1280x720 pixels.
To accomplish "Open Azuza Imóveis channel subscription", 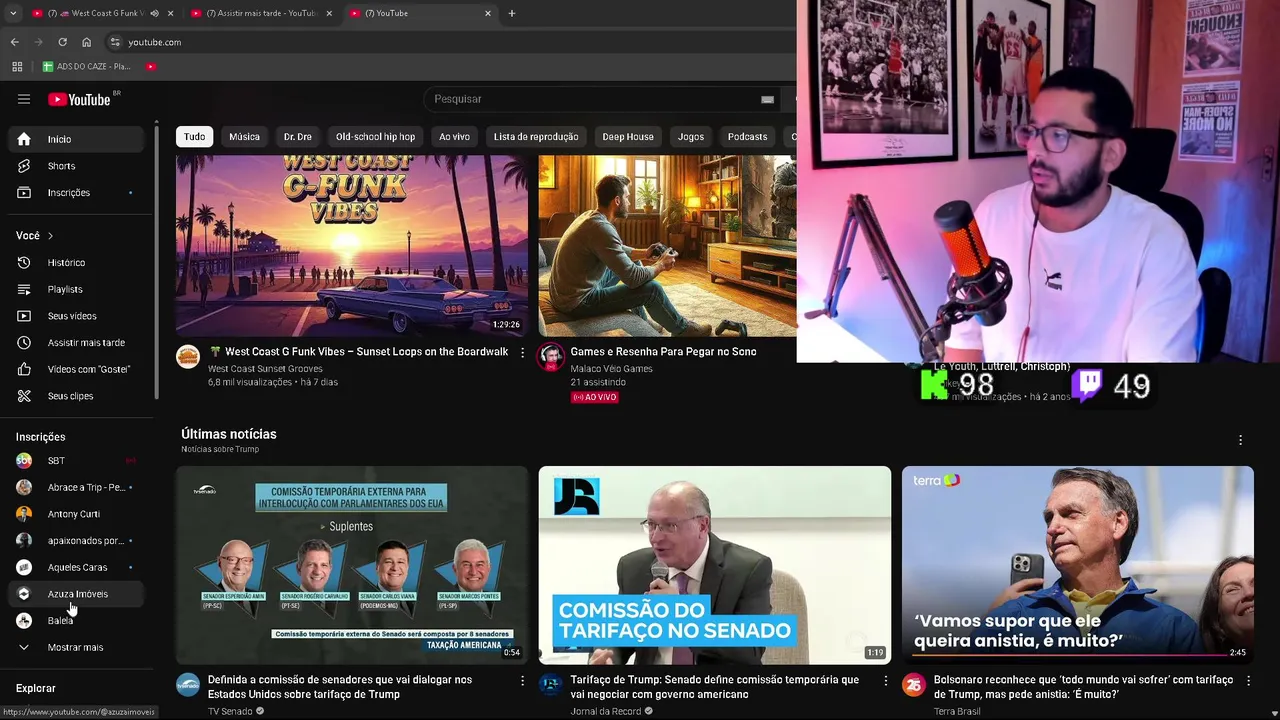I will [x=75, y=594].
